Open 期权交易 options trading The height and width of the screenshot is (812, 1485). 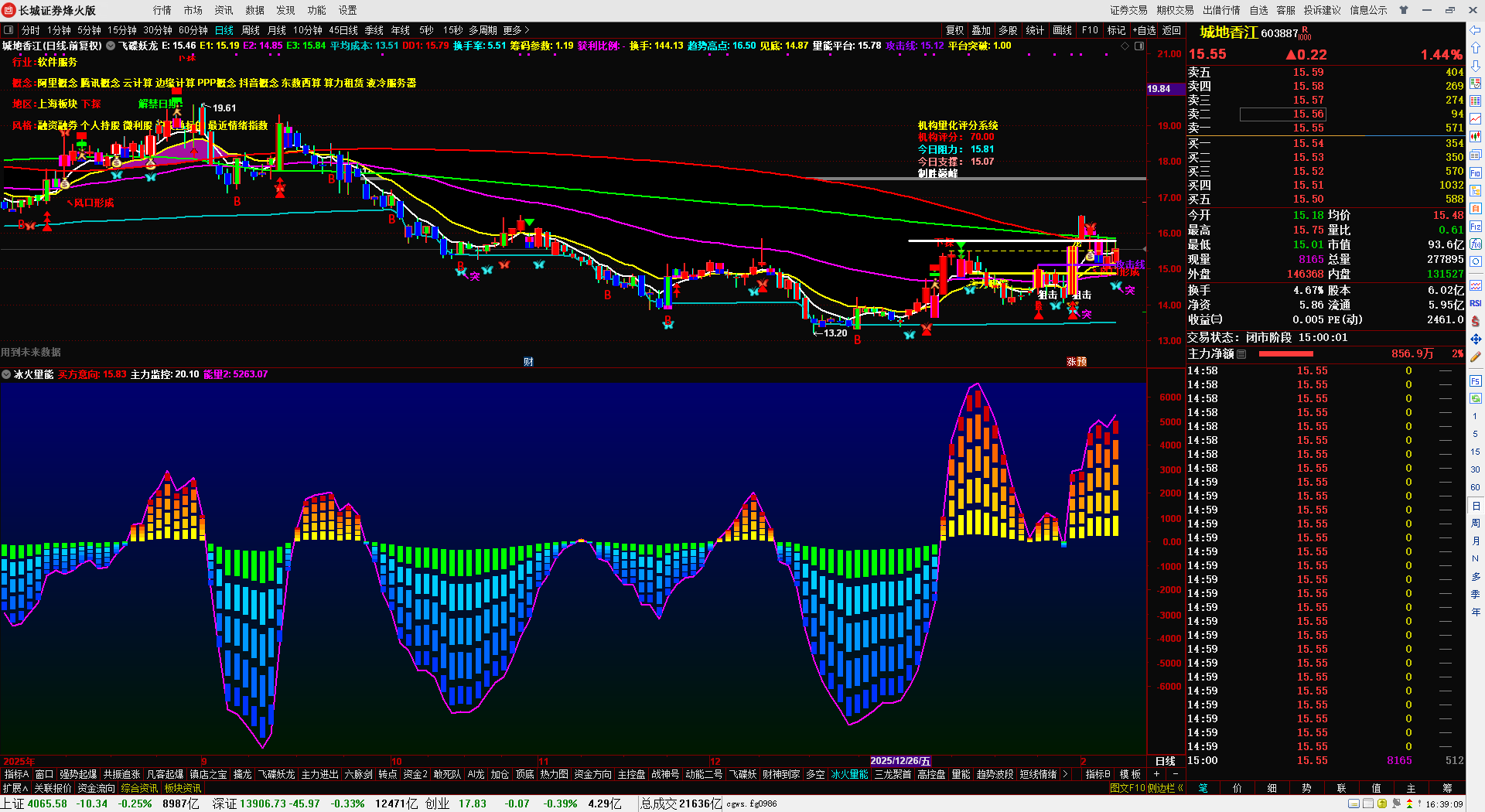pos(1176,10)
